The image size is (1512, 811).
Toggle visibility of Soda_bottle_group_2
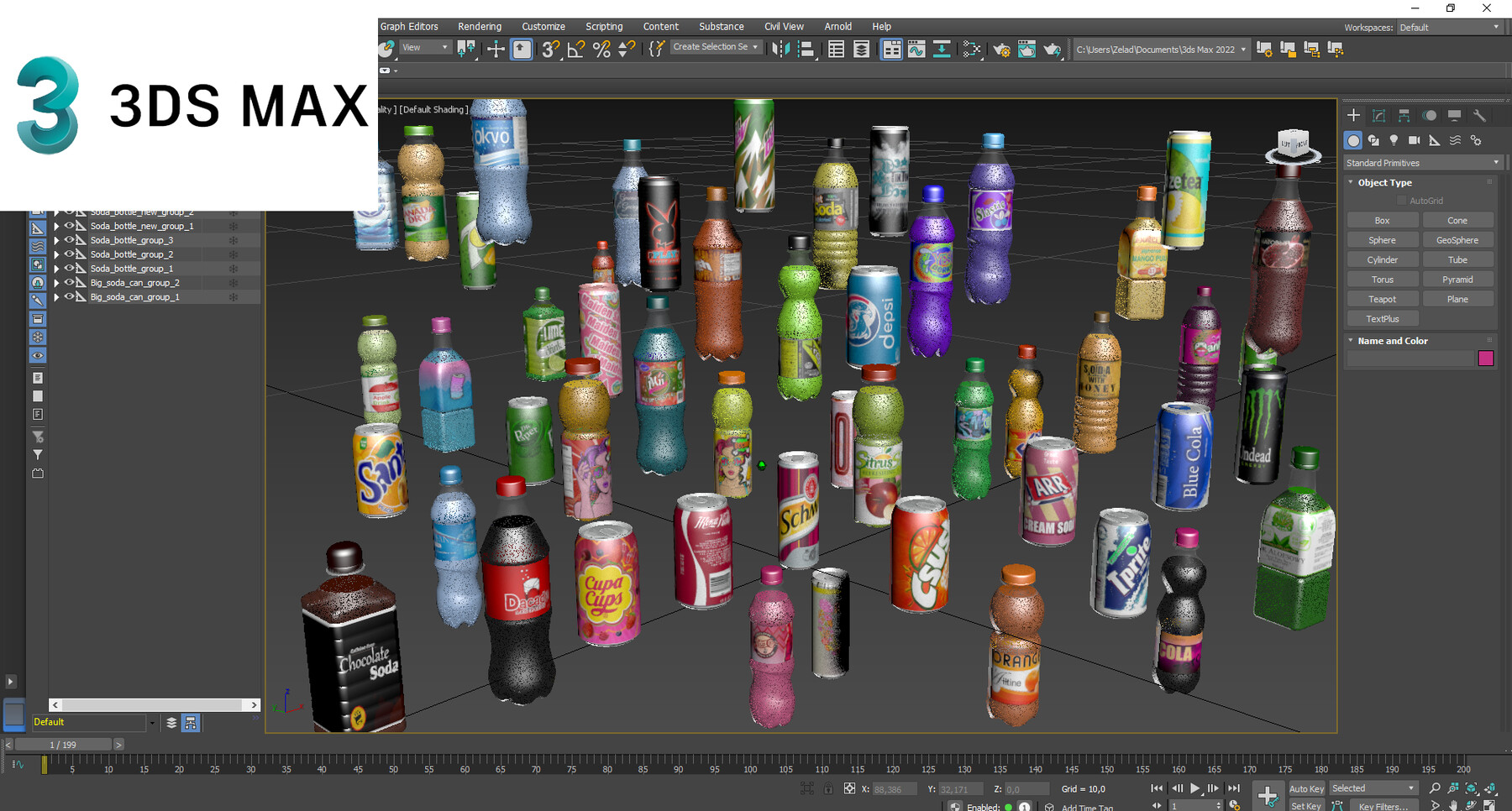tap(70, 254)
